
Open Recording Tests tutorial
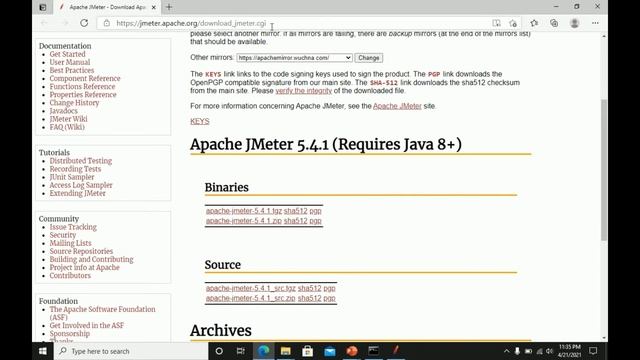75,169
